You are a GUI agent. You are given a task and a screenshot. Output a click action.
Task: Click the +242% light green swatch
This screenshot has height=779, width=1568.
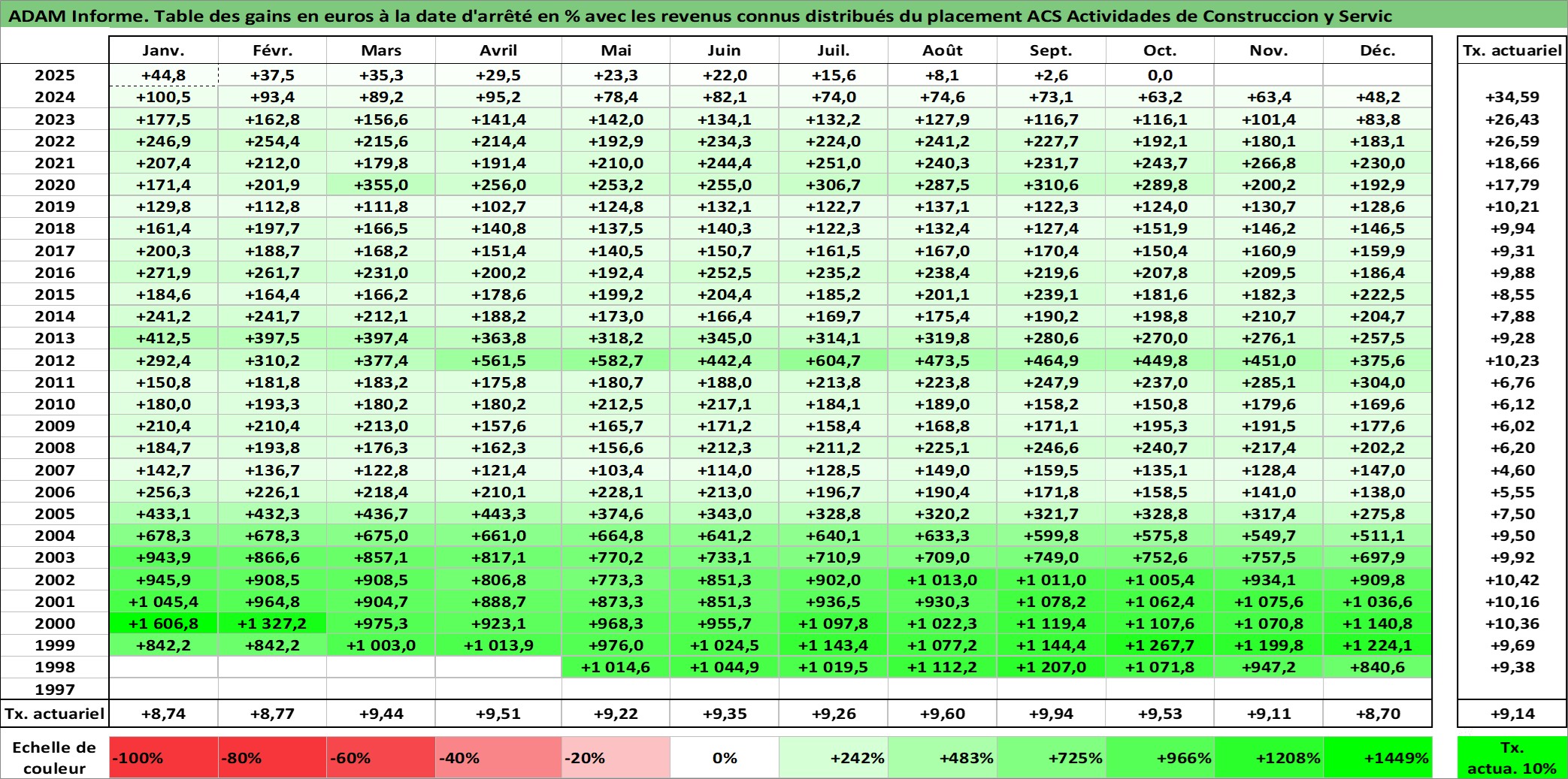(834, 757)
